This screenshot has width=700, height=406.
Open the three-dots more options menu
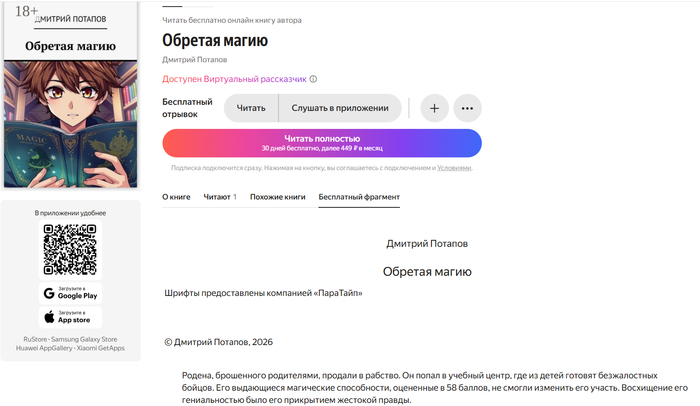coord(467,108)
